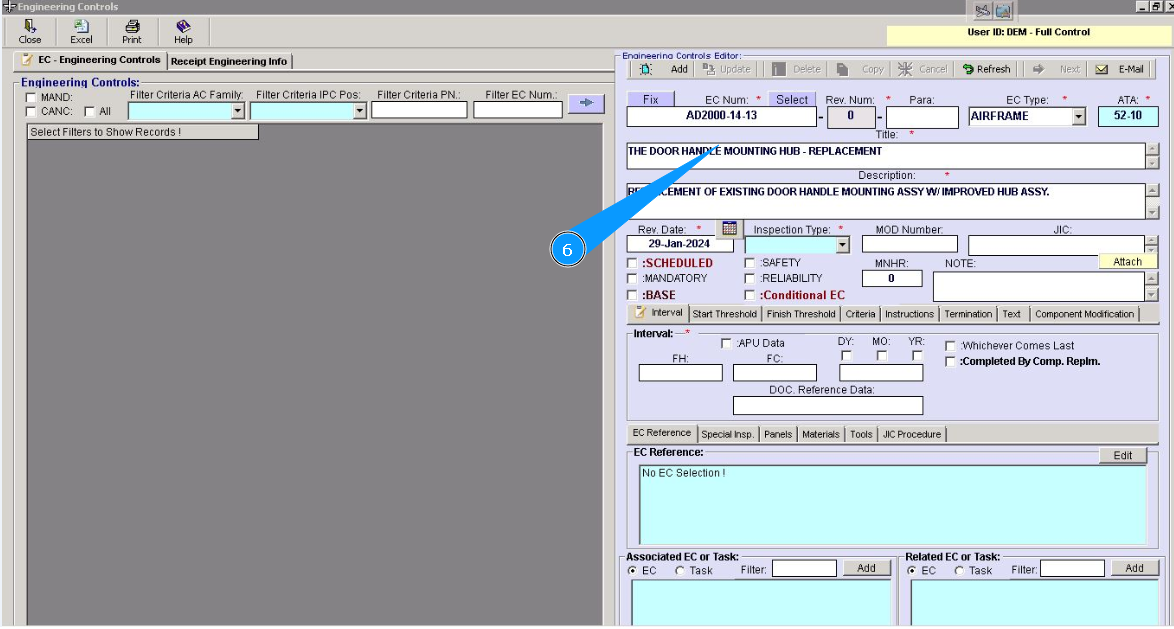Open the Criteria tab
Screen dimensions: 1174x629
[x=860, y=314]
